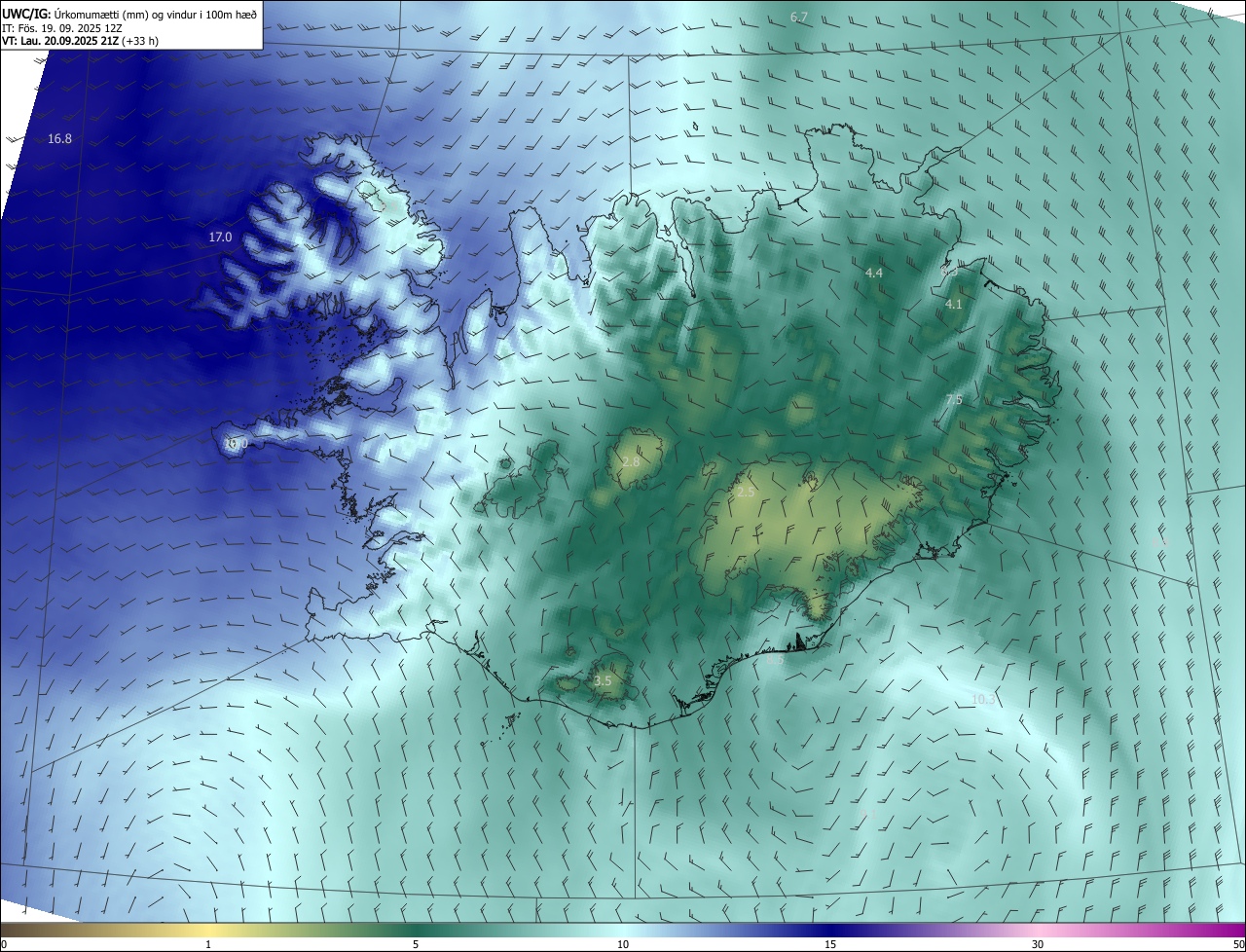
Task: Click the 0 tick label on the color scale
Action: coord(4,944)
